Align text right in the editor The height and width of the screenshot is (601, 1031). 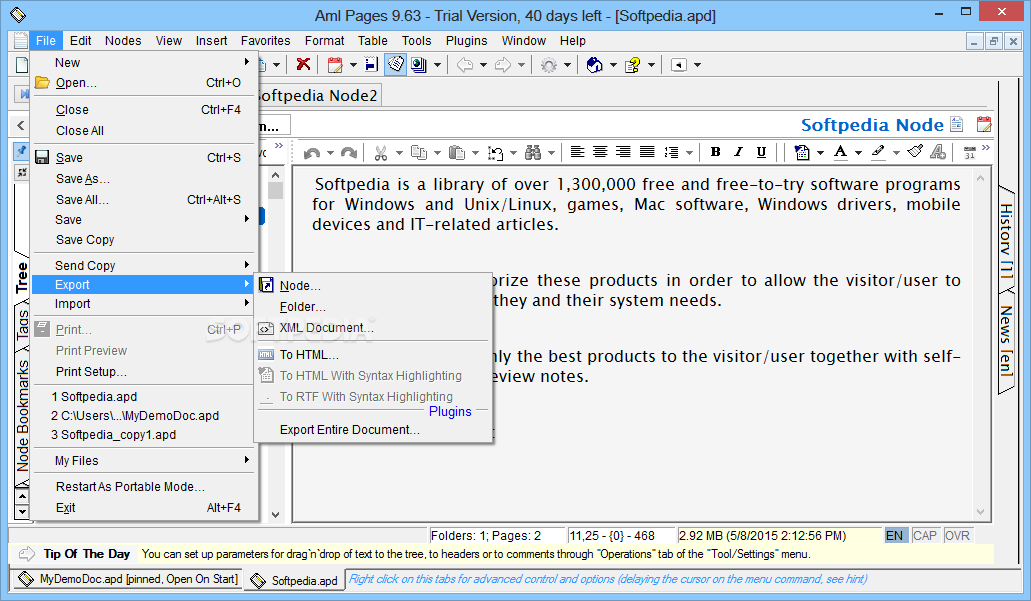(623, 152)
